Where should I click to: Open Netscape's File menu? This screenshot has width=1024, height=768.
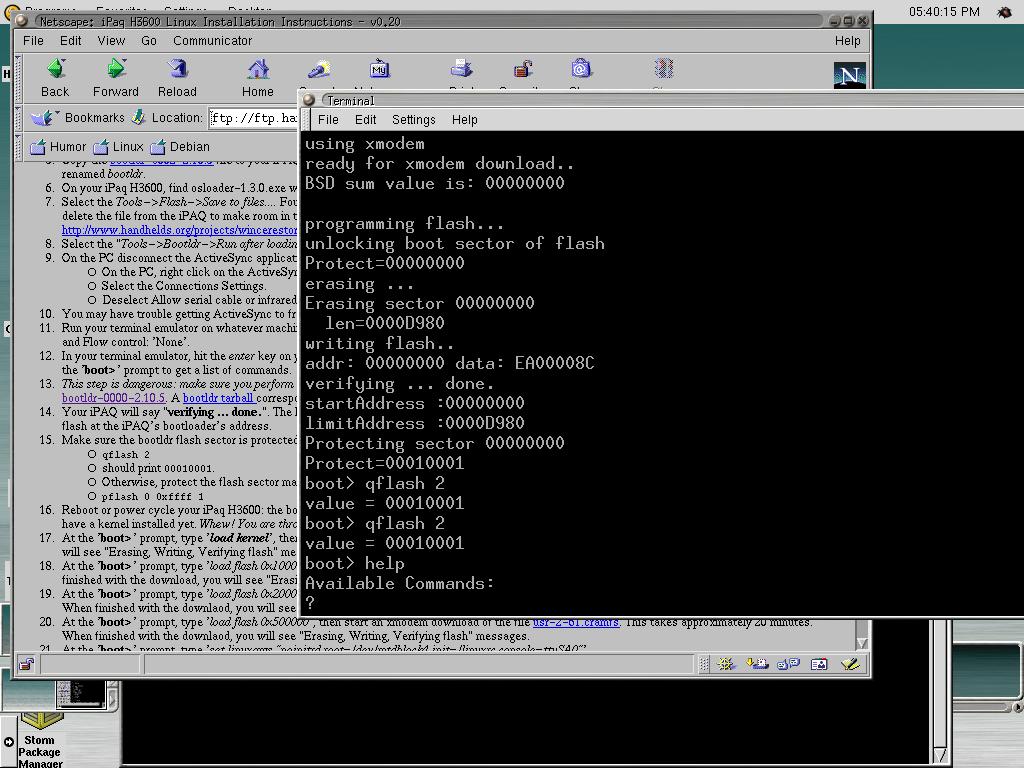pyautogui.click(x=33, y=40)
